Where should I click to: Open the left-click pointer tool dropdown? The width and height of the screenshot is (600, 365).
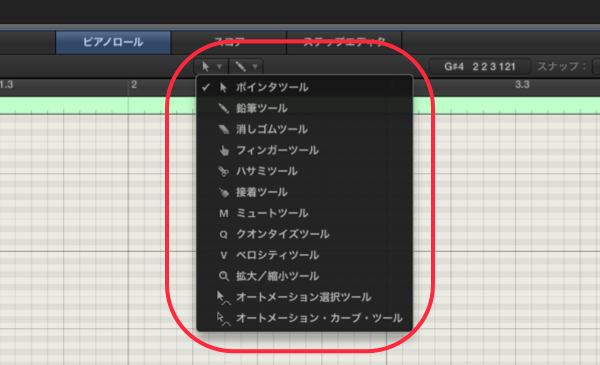point(211,66)
